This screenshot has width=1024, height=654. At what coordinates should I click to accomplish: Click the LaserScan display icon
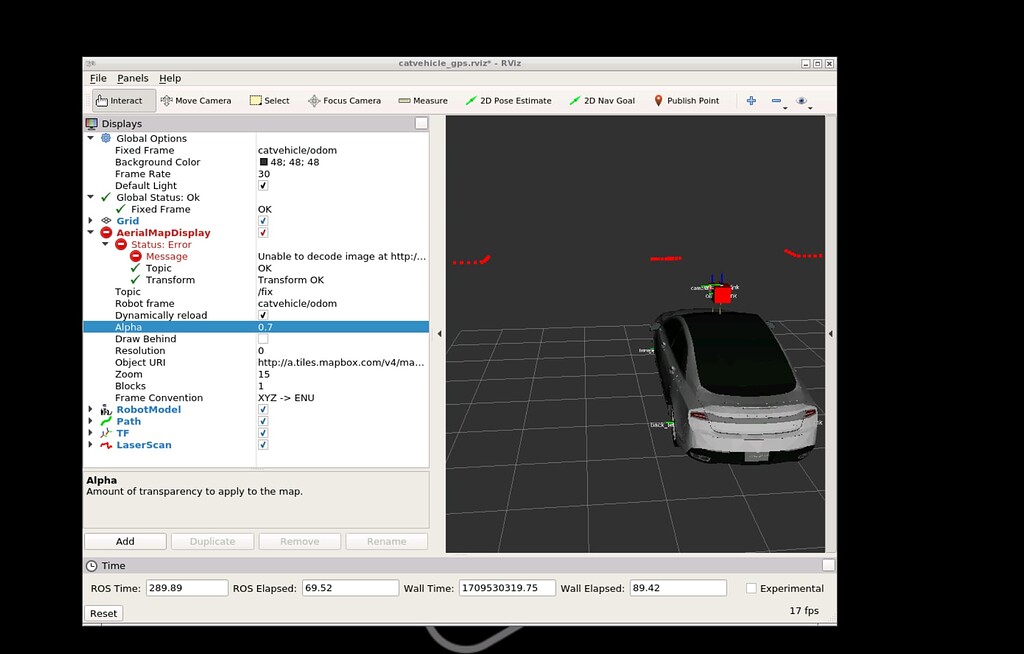pyautogui.click(x=106, y=445)
